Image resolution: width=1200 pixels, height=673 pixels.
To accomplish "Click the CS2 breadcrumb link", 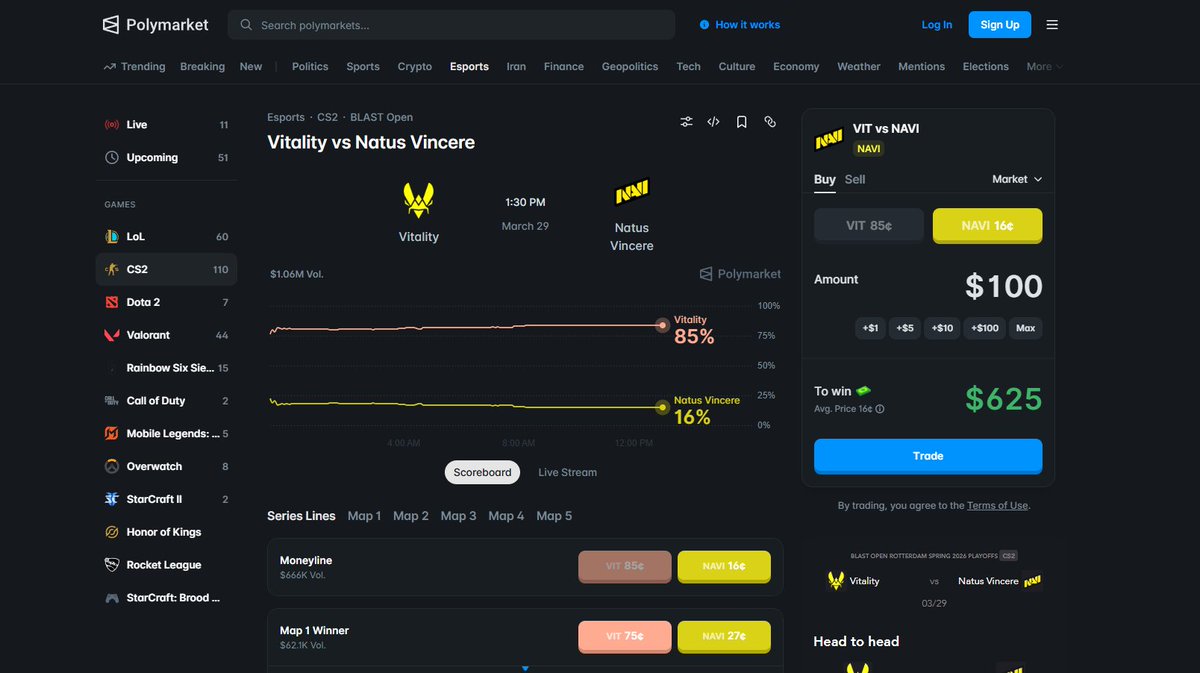I will (x=327, y=118).
